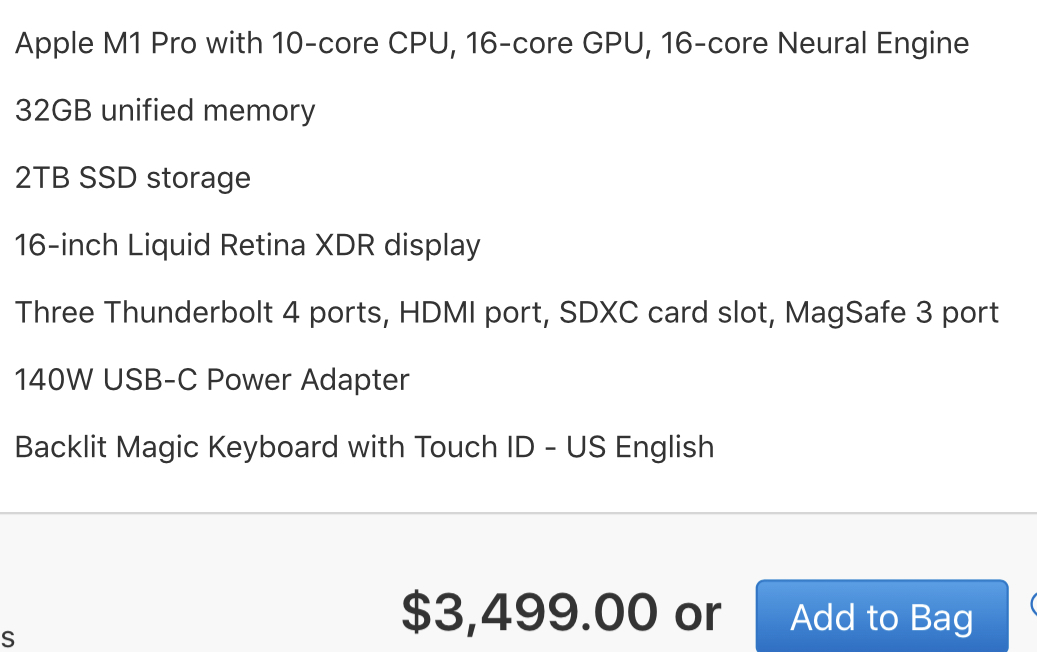The height and width of the screenshot is (652, 1037).
Task: Click the 140W USB-C Power Adapter line
Action: pos(212,380)
